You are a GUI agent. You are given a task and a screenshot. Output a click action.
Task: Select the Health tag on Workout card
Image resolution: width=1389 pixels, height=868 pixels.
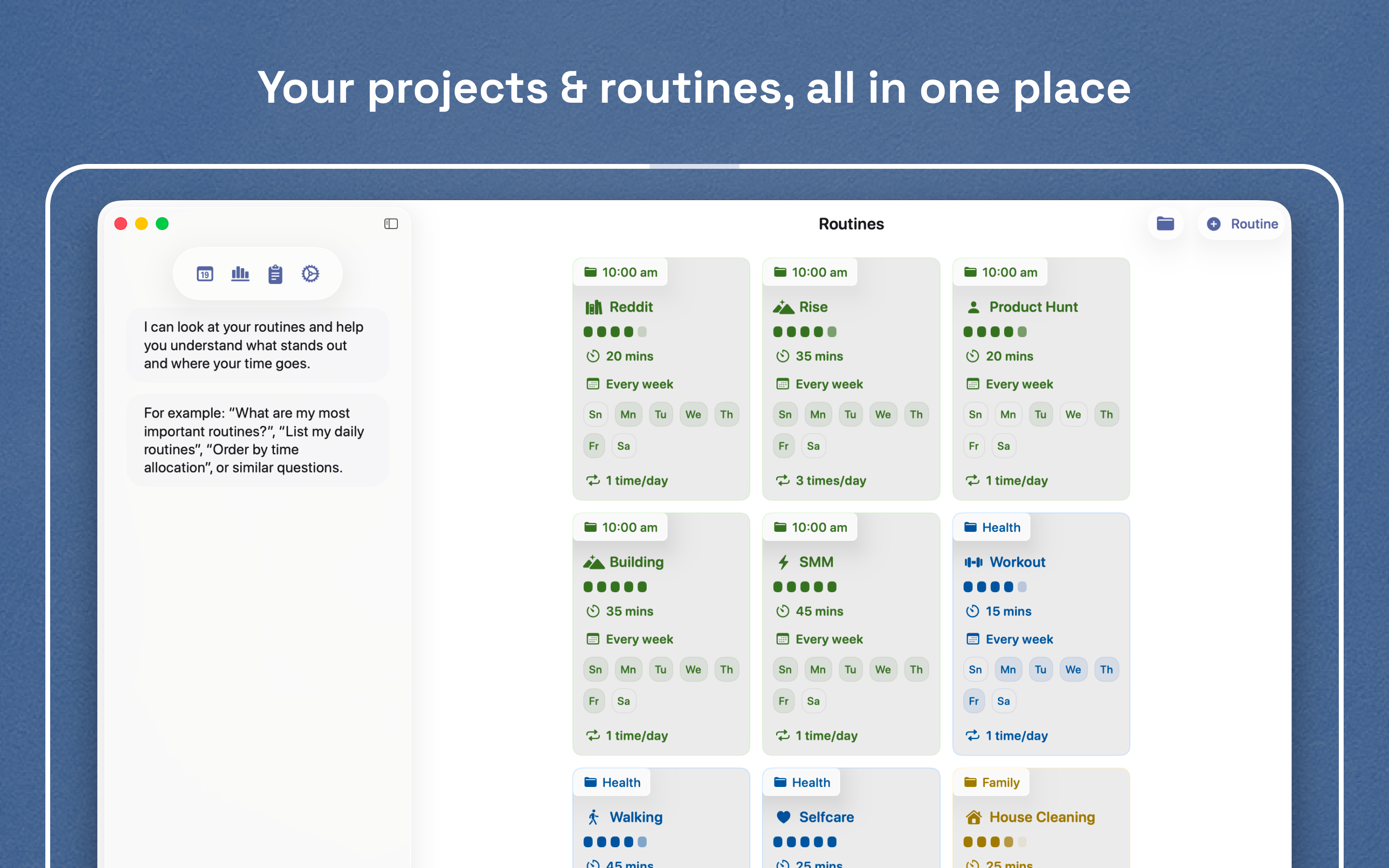coord(992,527)
